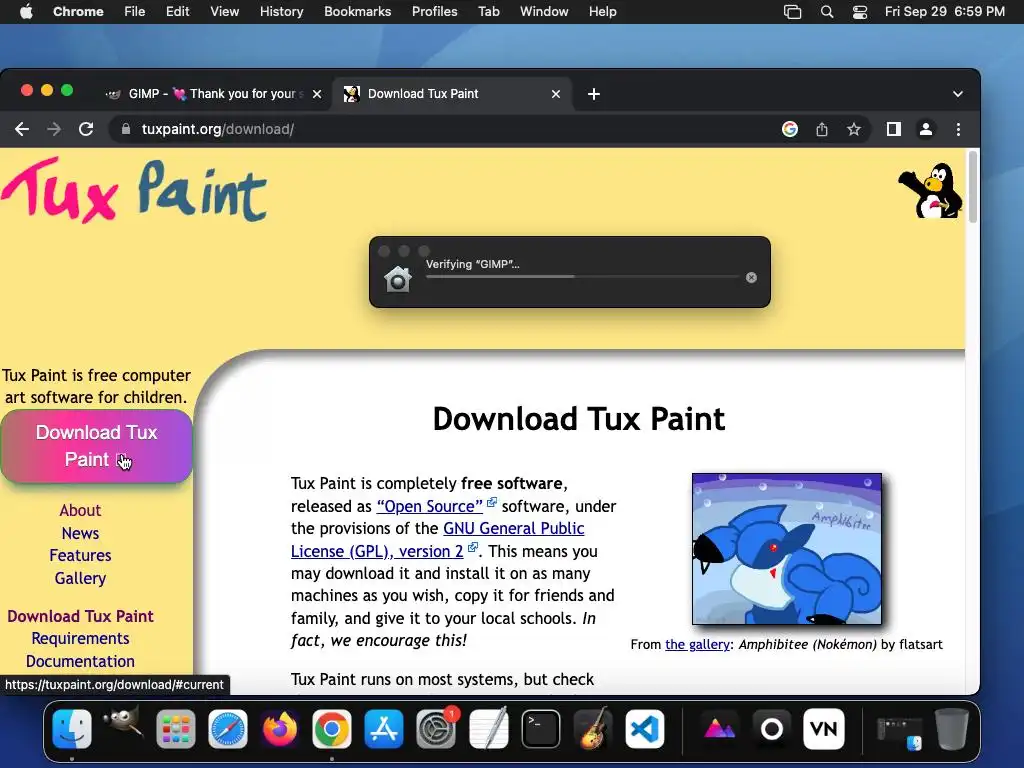Open App Store from the dock
This screenshot has width=1024, height=768.
[x=384, y=728]
